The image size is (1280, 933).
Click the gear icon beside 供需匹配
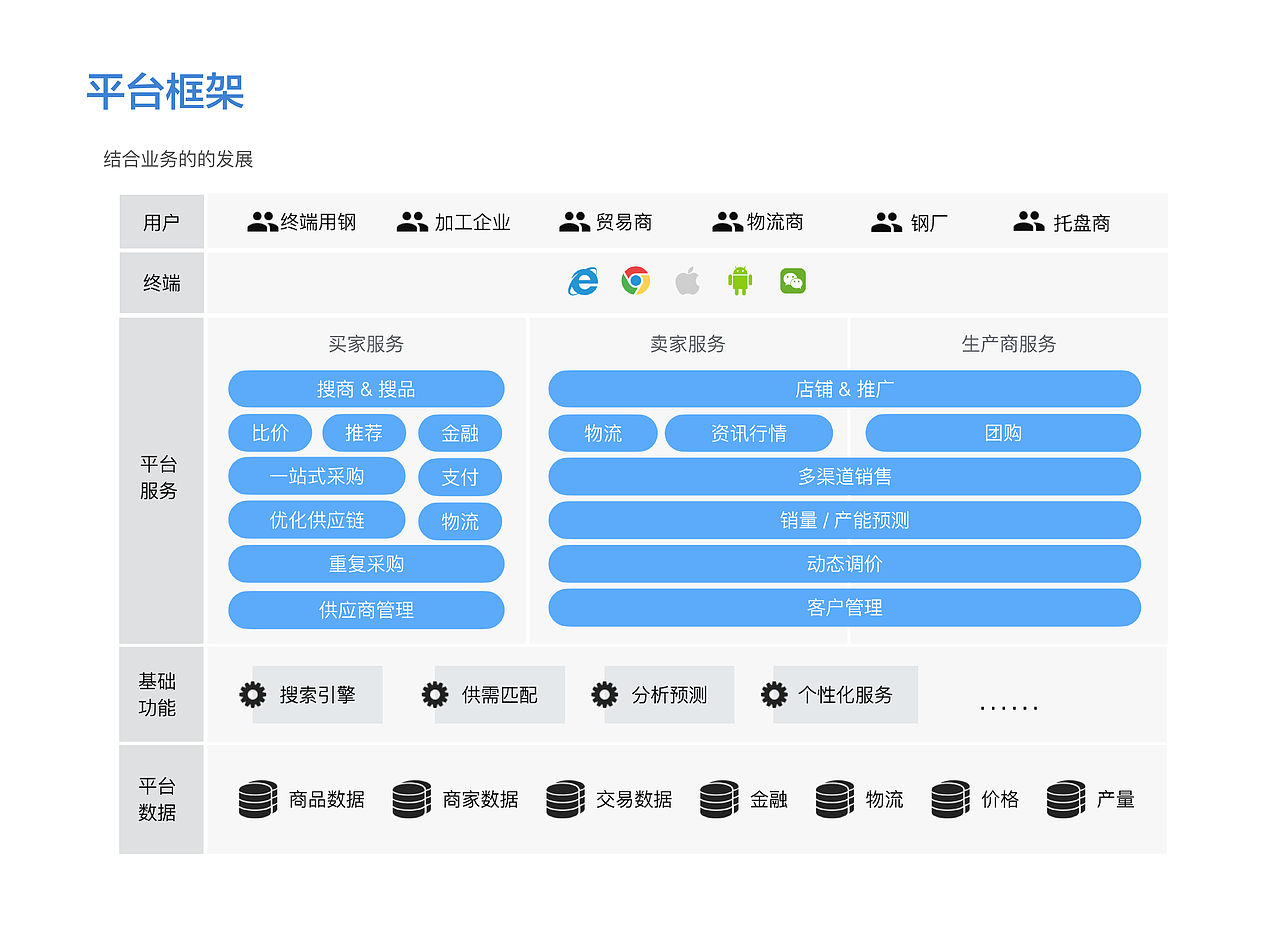[435, 694]
